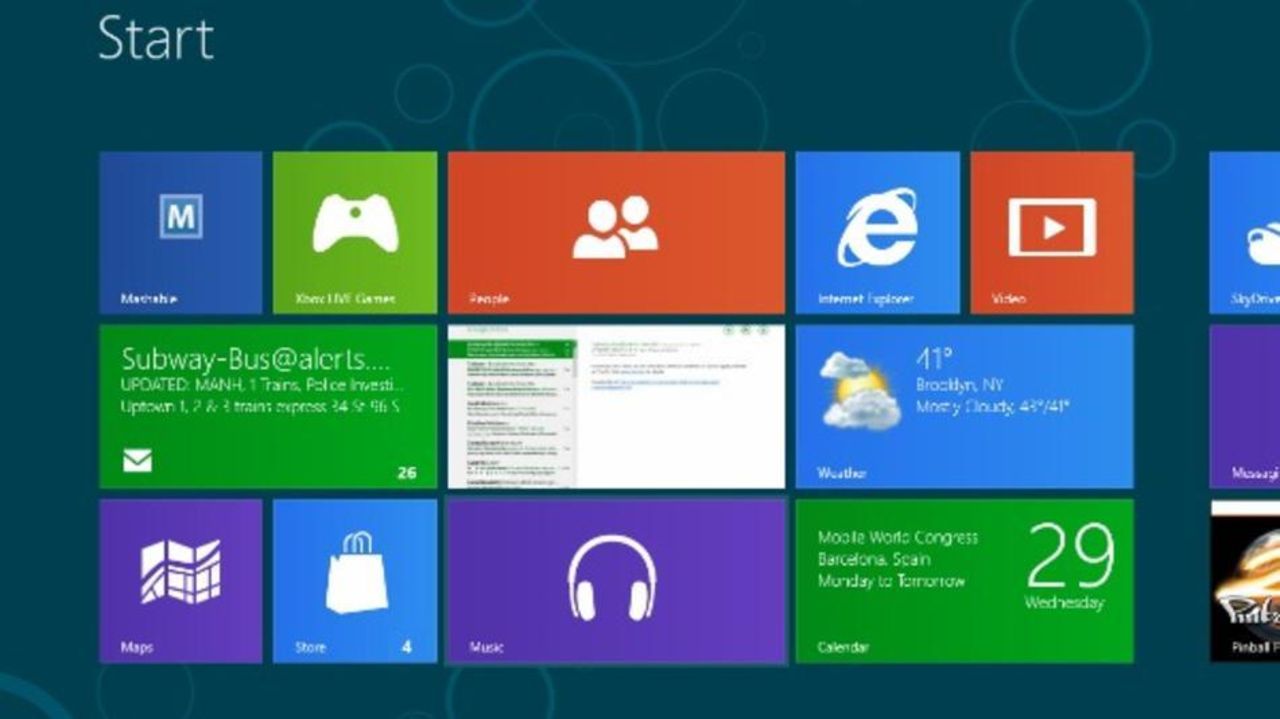Open the Messaging app tile

(x=1250, y=405)
